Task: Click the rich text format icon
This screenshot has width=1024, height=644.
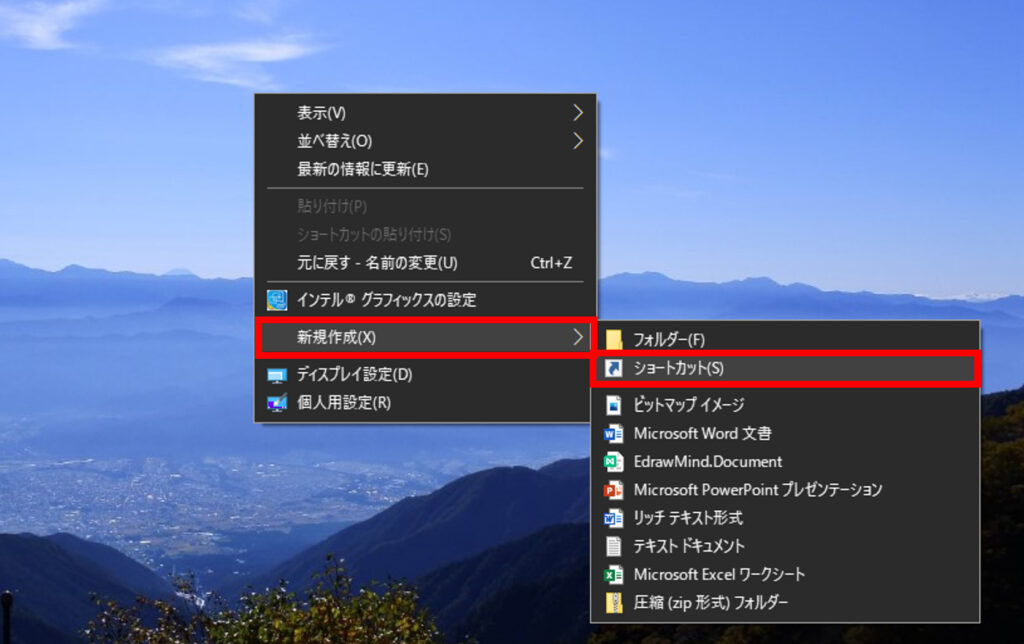Action: (x=613, y=519)
